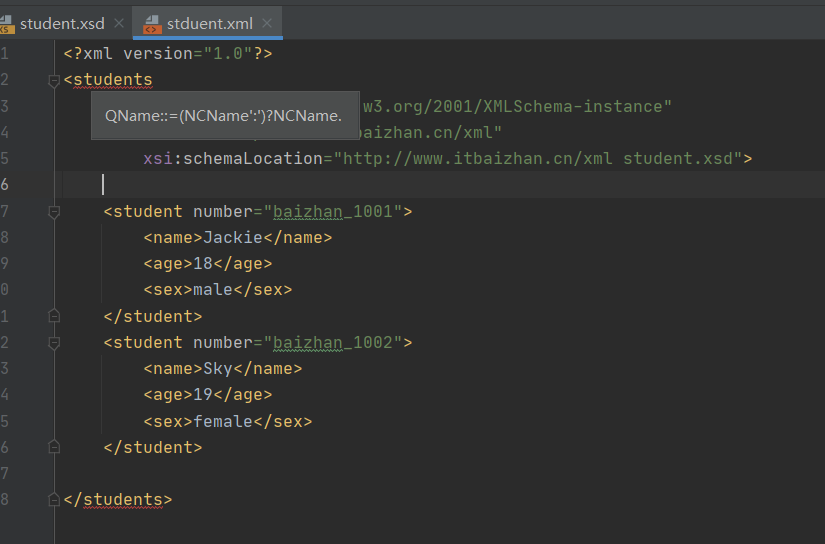
Task: Click the age element with value 19
Action: (208, 395)
